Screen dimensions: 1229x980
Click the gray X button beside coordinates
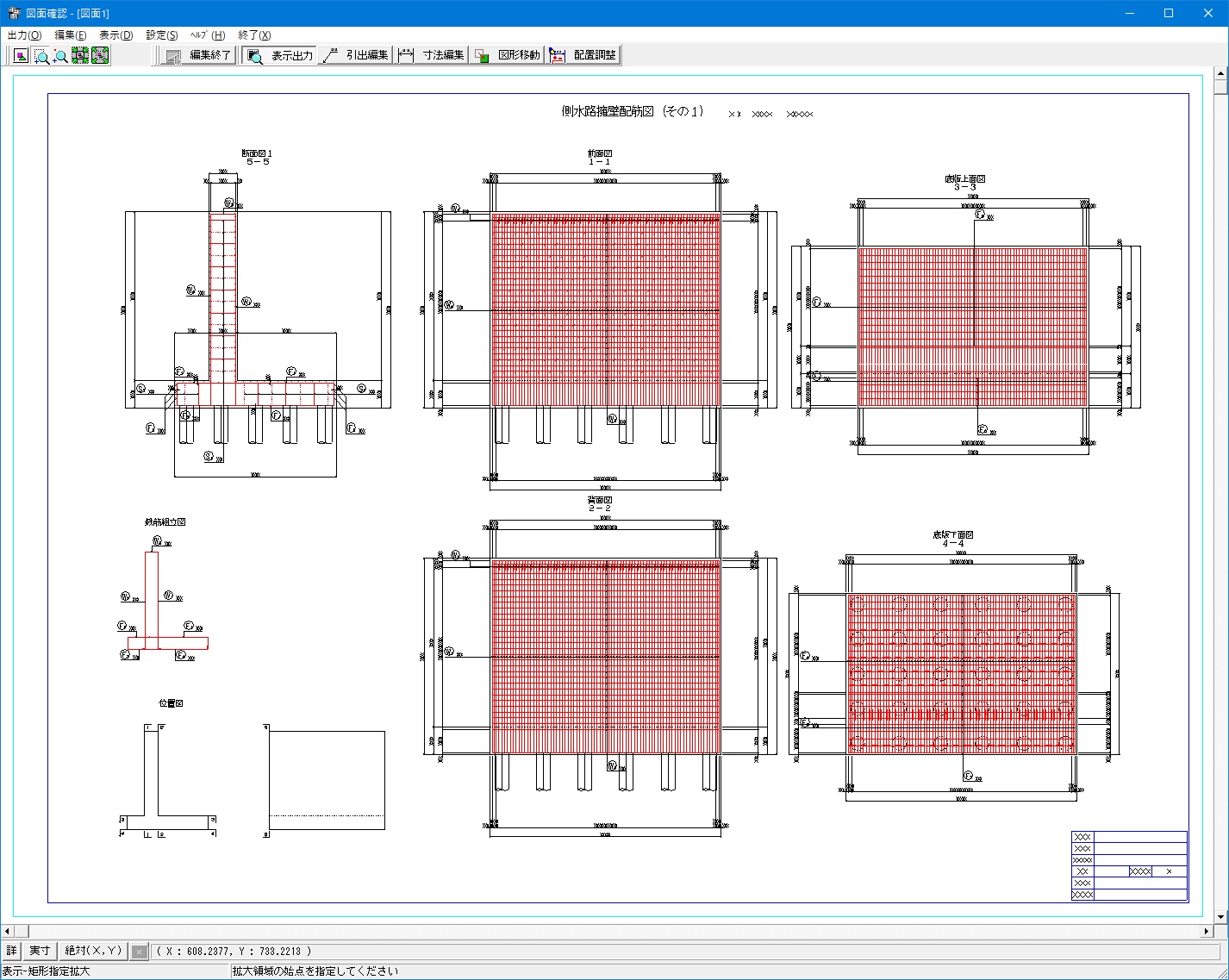139,952
